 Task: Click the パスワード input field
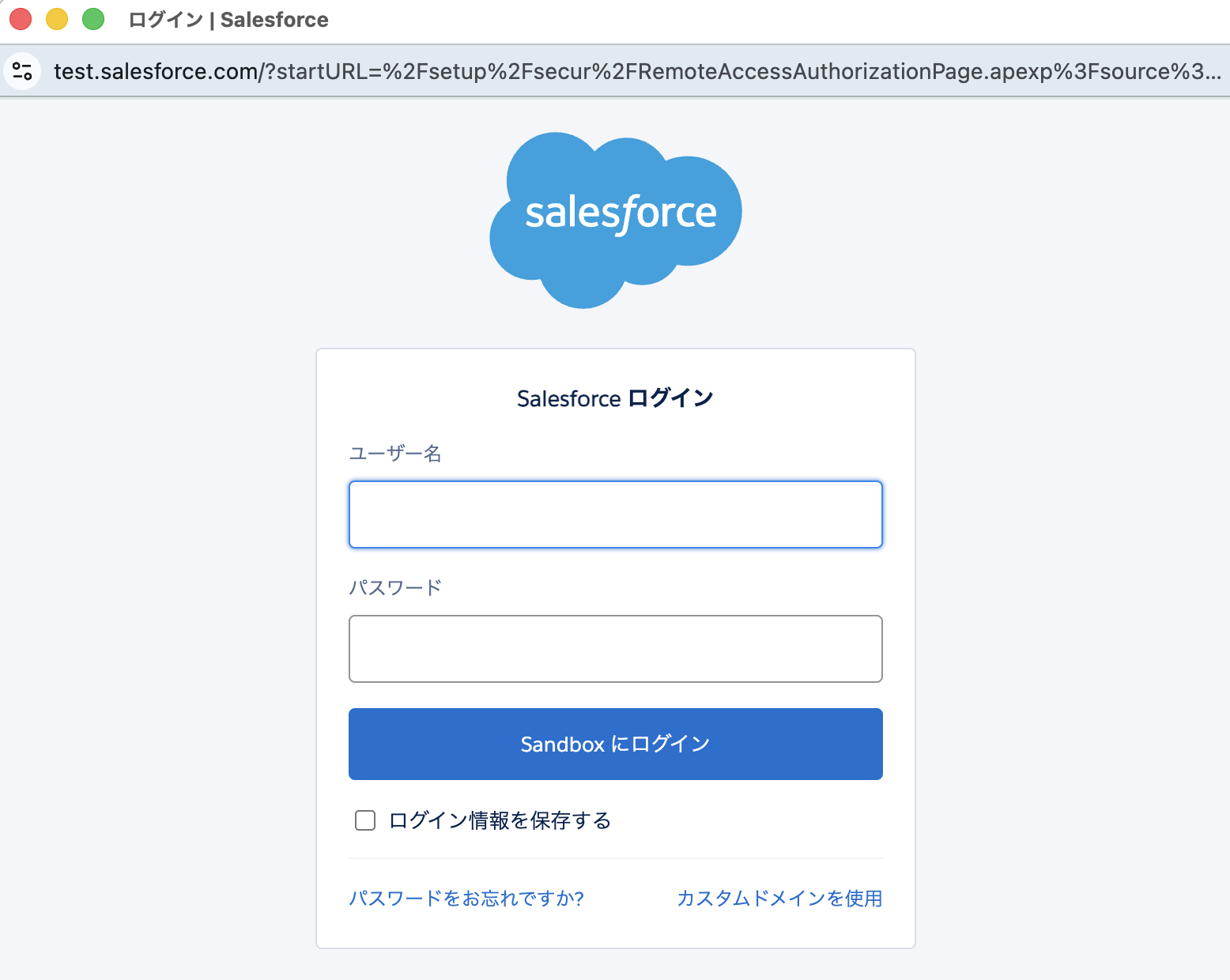(x=616, y=649)
